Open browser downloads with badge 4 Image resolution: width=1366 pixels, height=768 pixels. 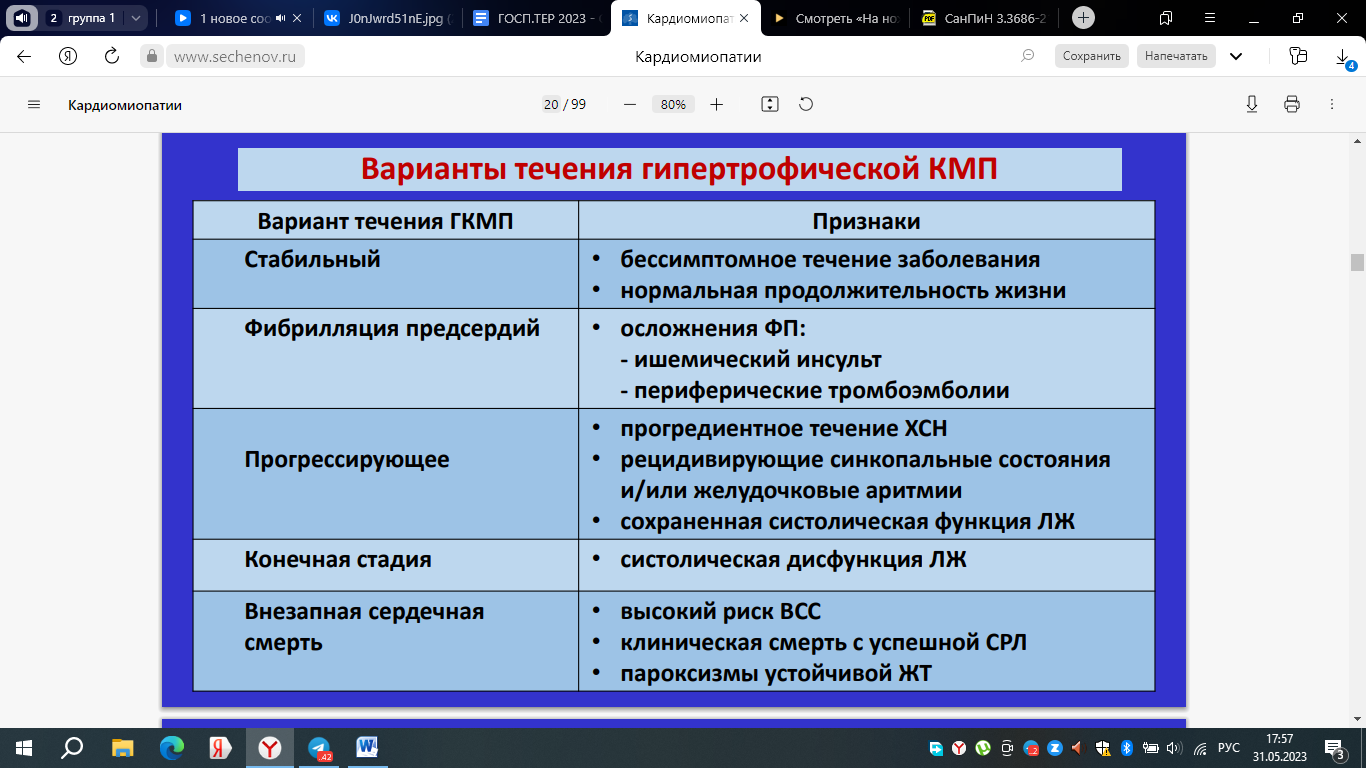point(1344,58)
